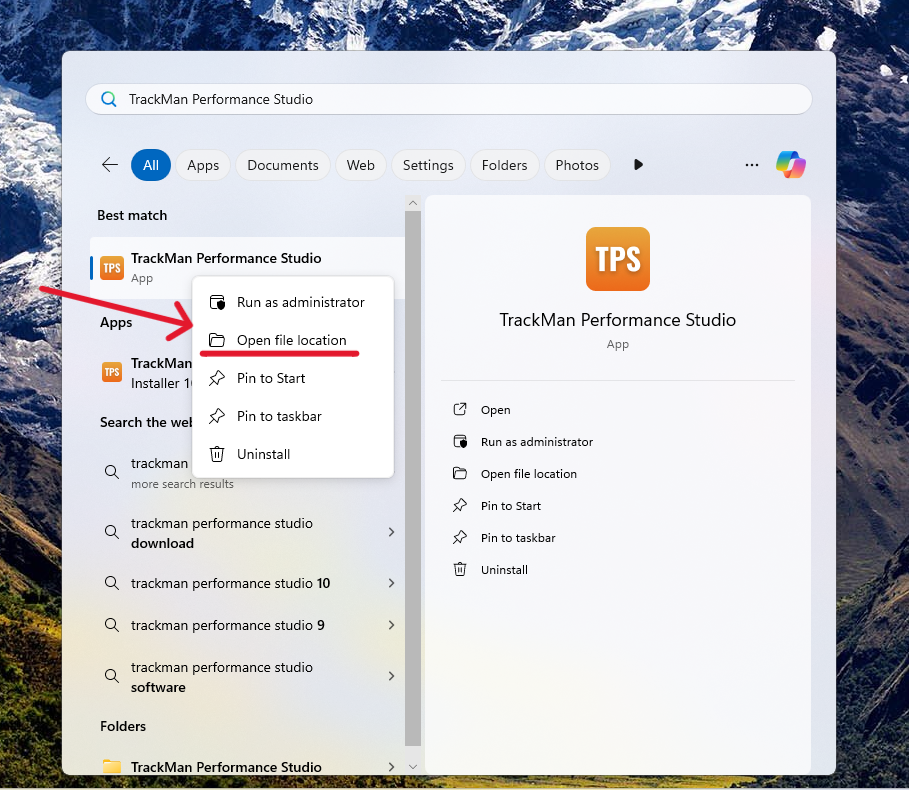Click the pin icon beside Pin to Start in details pane
909x790 pixels.
[460, 505]
